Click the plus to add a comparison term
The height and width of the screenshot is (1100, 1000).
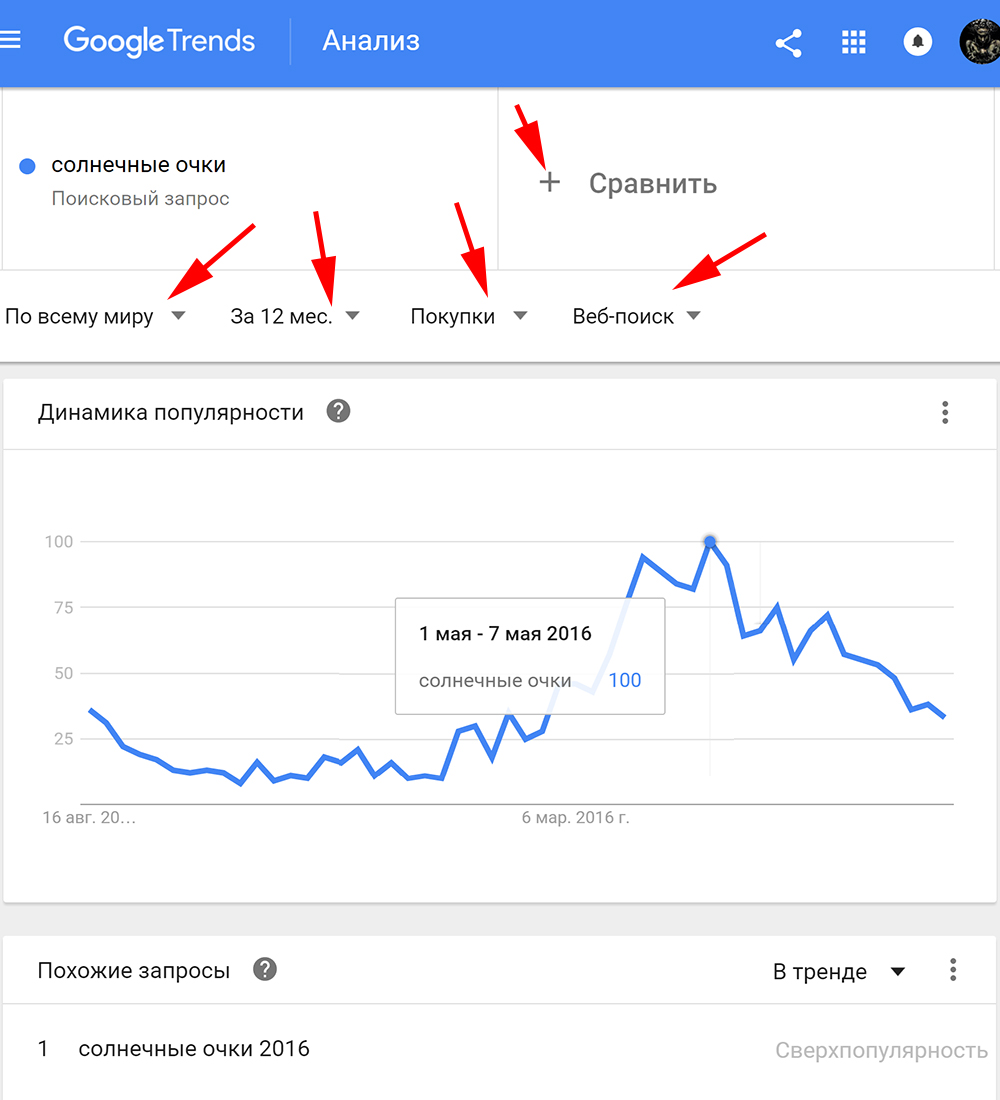[x=549, y=183]
